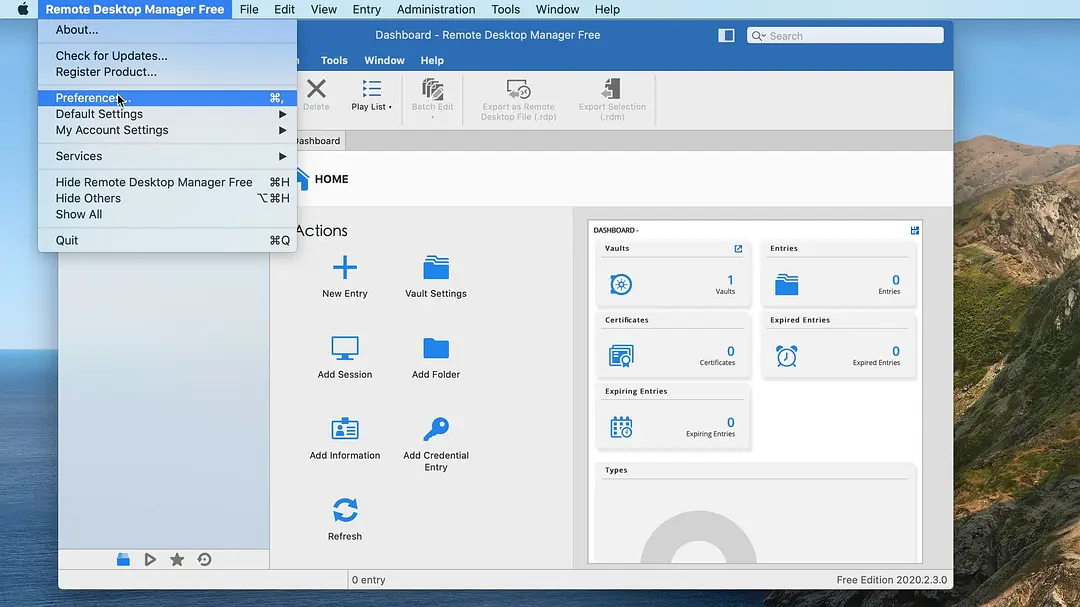The image size is (1080, 607).
Task: Switch to the Tools ribbon tab
Action: tap(334, 60)
